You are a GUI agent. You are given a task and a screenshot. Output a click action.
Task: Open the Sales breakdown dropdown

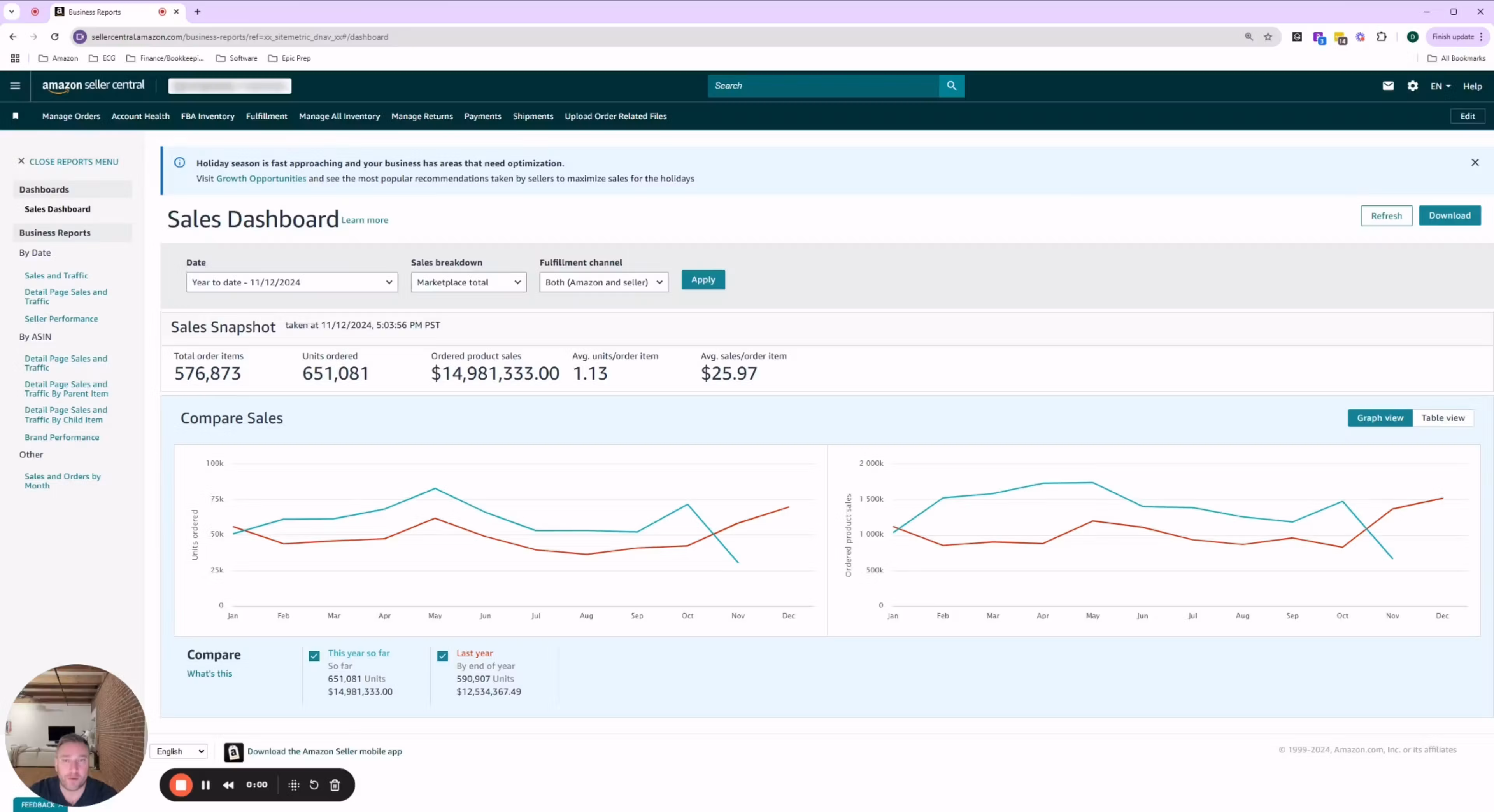tap(468, 282)
